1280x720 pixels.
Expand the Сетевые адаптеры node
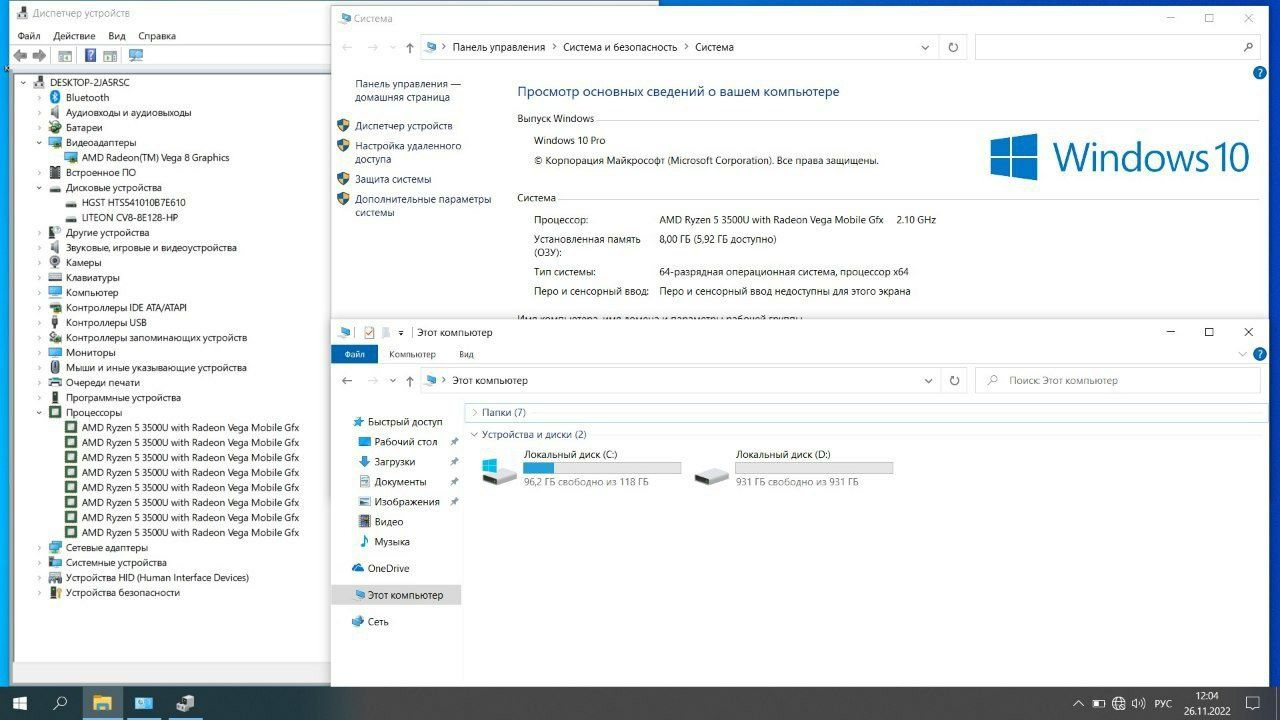(x=40, y=548)
